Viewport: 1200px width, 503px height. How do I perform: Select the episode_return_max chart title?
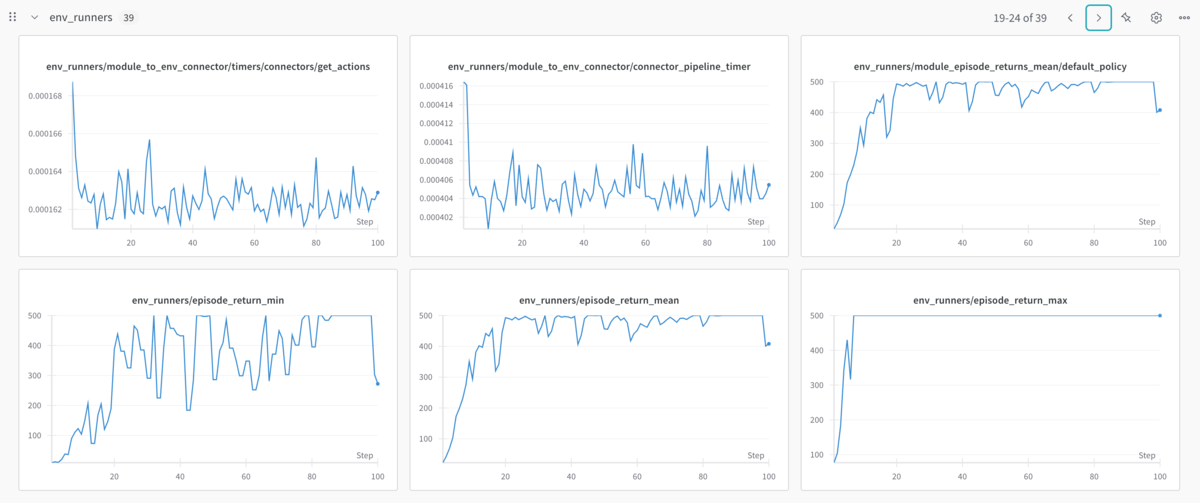[990, 299]
